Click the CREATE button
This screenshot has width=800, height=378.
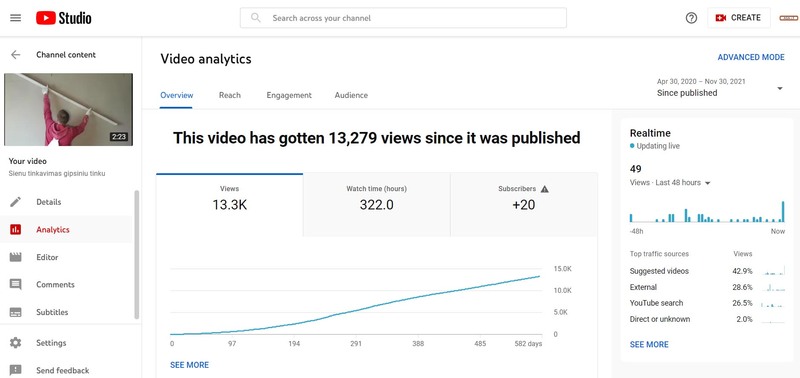(739, 18)
